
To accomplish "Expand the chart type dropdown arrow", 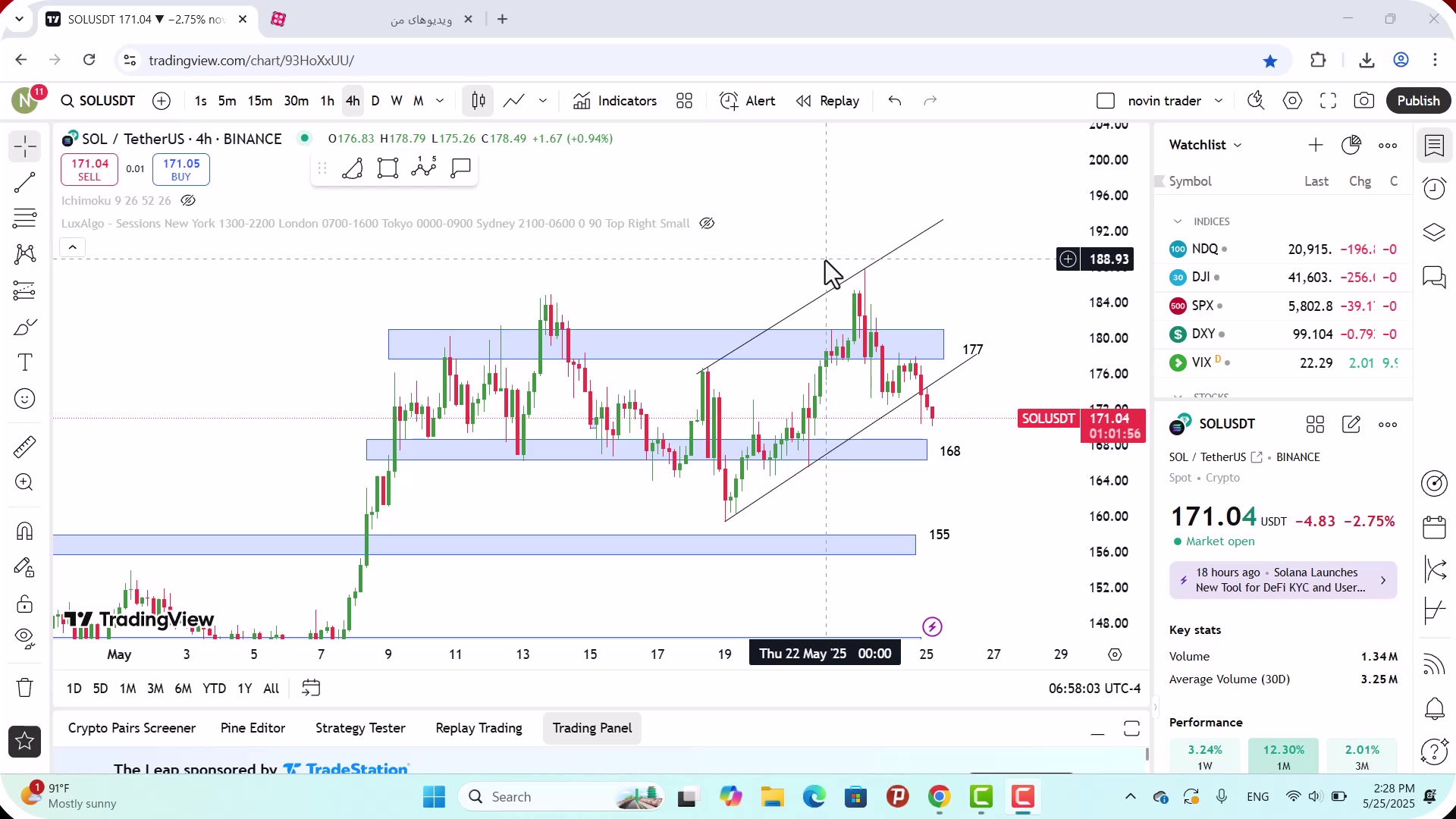I will [x=543, y=101].
